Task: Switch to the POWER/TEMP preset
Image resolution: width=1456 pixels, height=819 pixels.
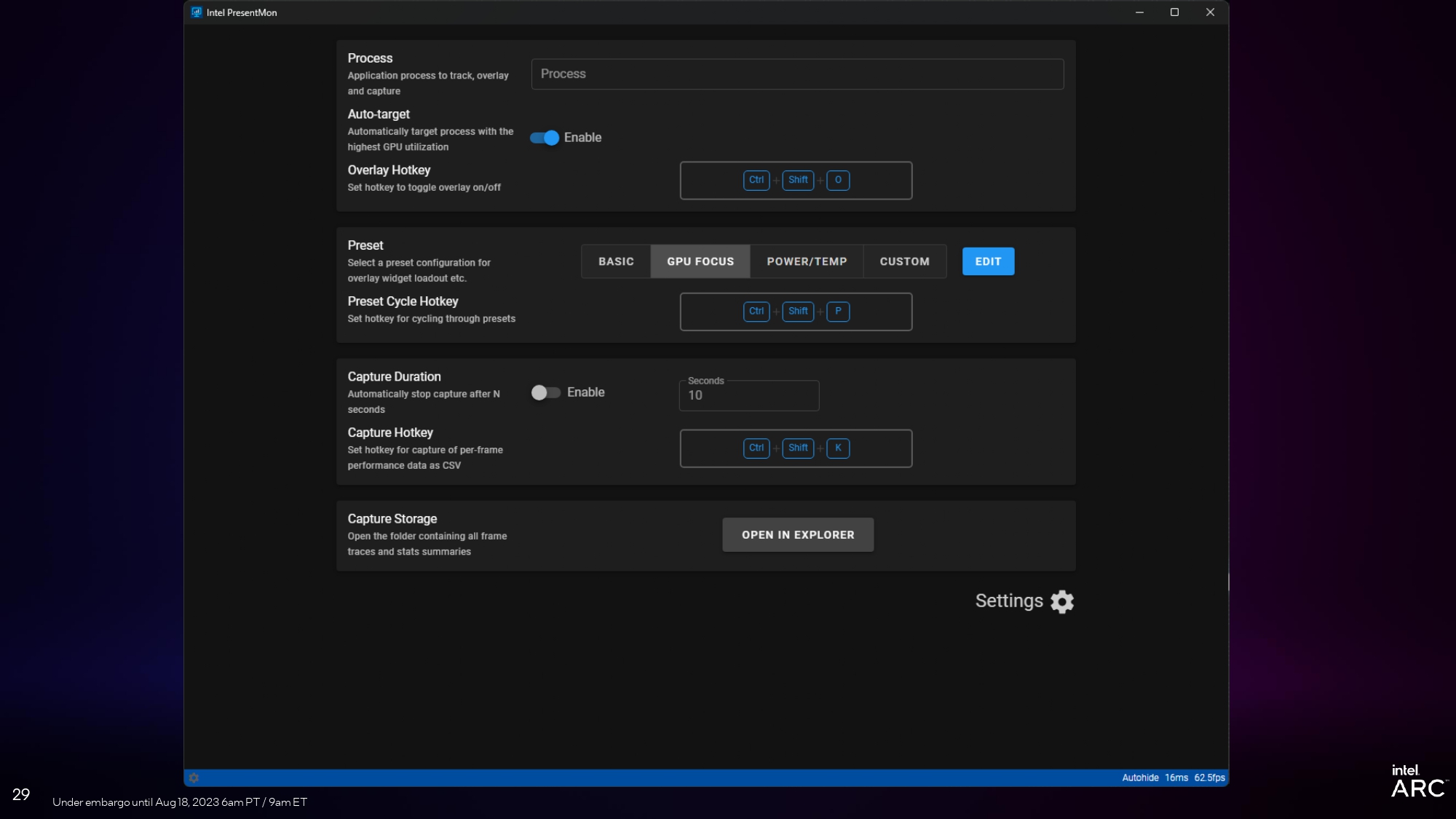Action: [x=806, y=261]
